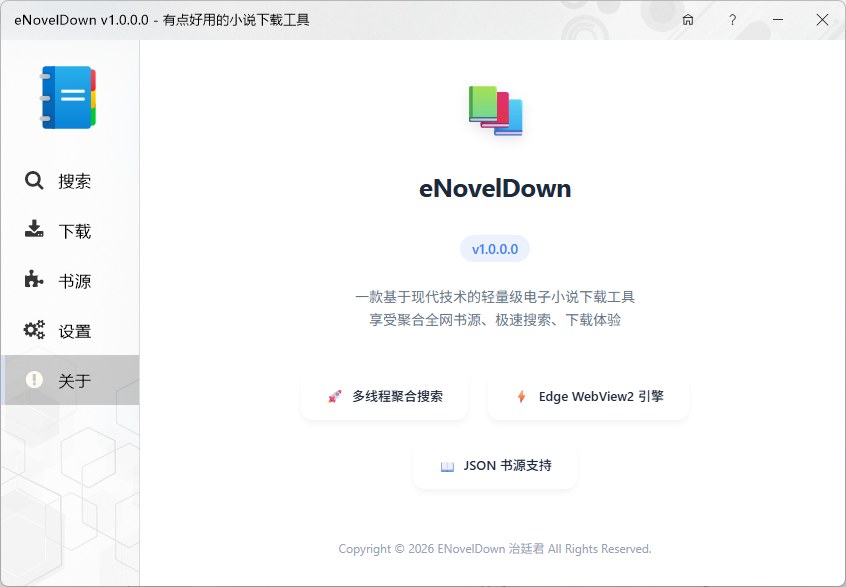Click the copyright text at page bottom
Viewport: 846px width, 587px height.
pyautogui.click(x=494, y=548)
